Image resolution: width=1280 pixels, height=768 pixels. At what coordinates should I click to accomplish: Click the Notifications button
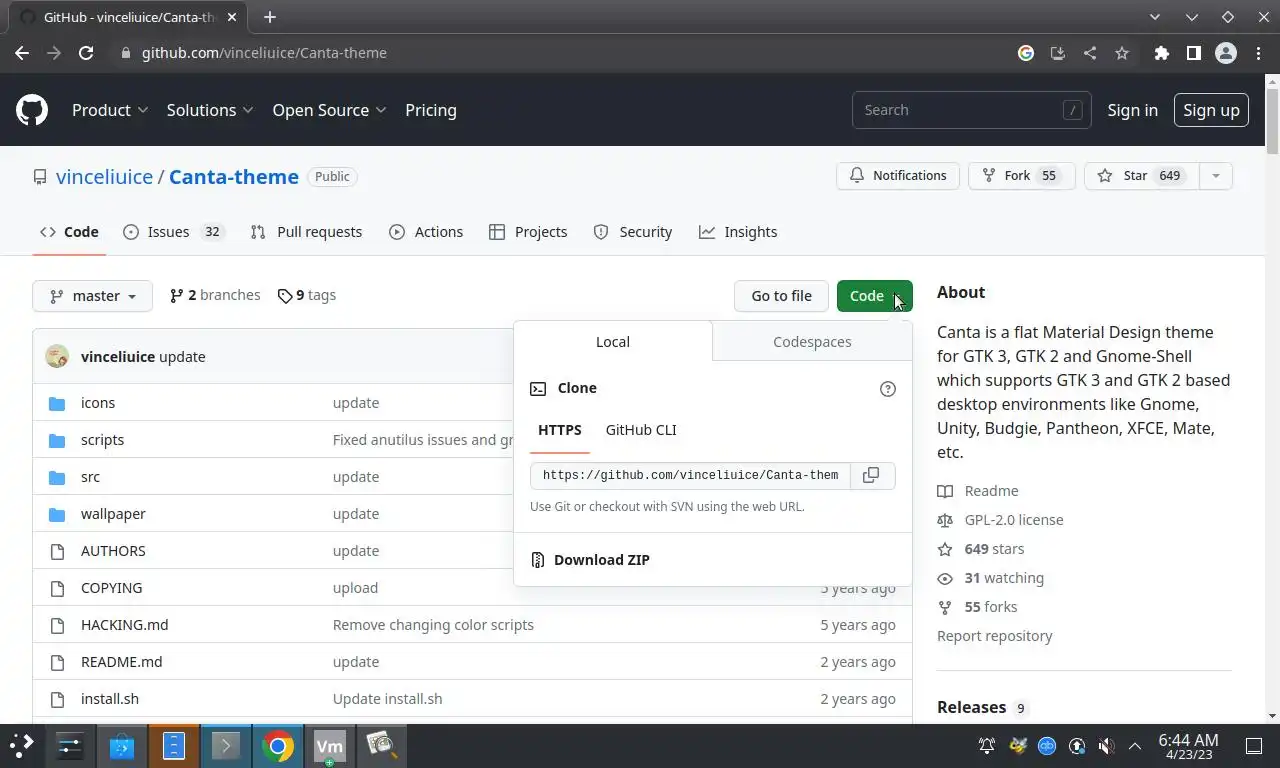point(898,176)
